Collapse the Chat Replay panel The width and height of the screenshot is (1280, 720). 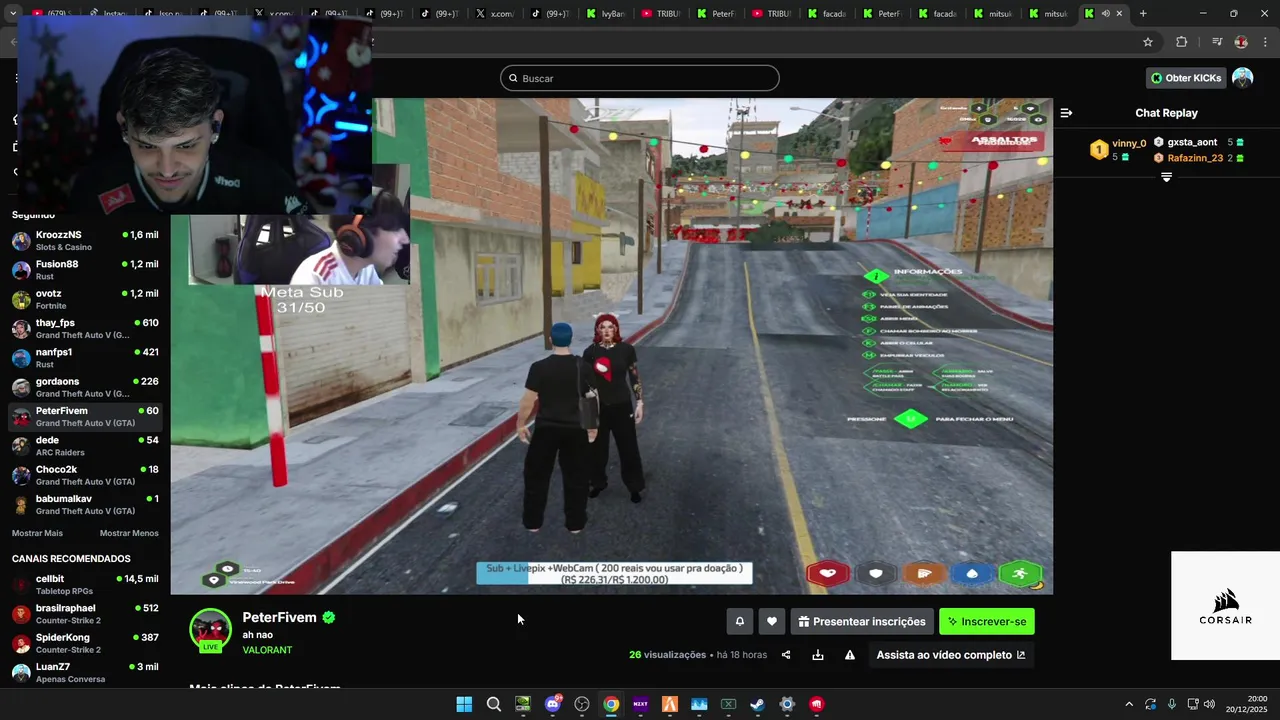click(x=1066, y=113)
